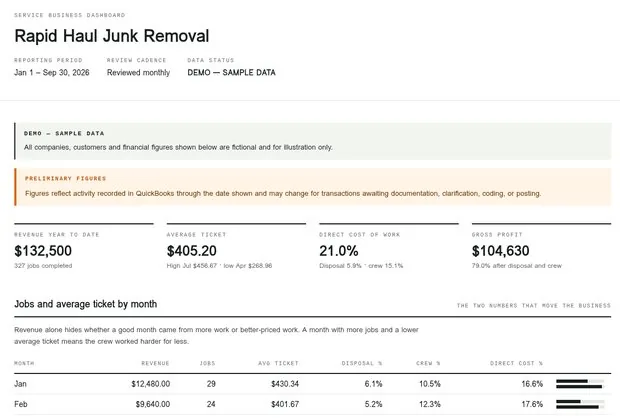
Task: Click the 'Feb' month cell
Action: (x=21, y=404)
